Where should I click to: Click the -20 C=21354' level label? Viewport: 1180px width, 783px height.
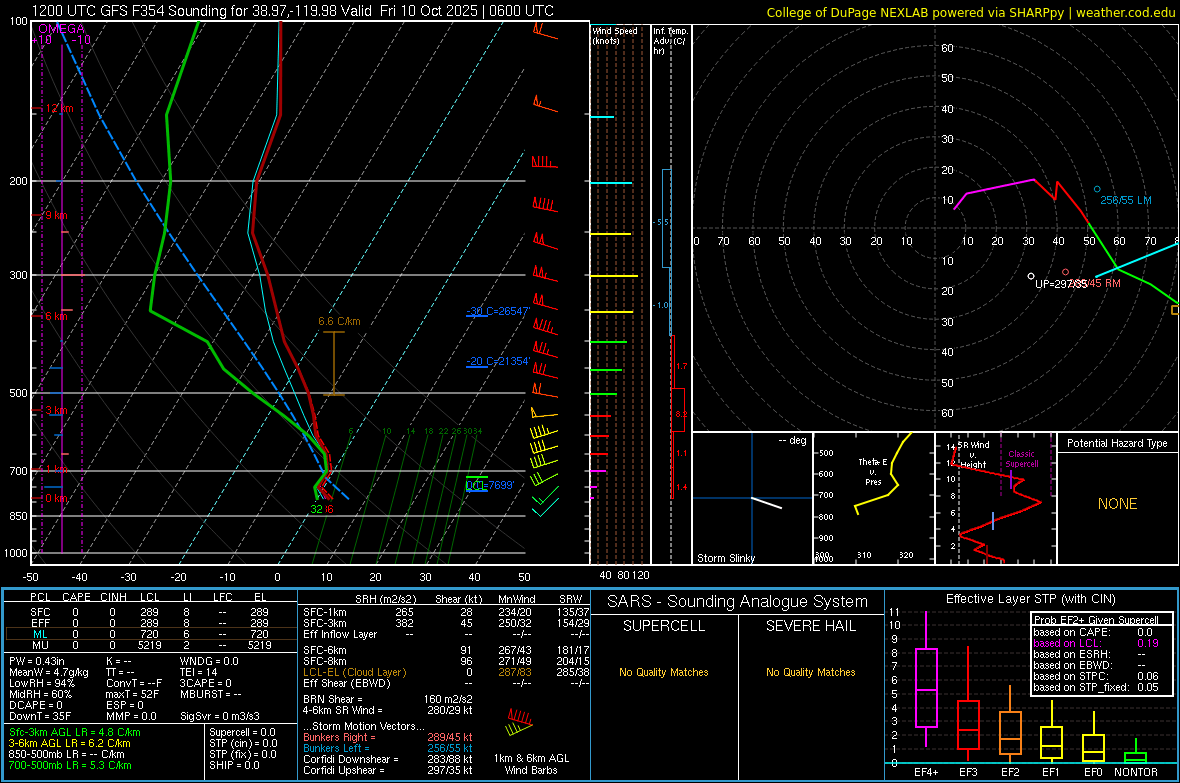(497, 361)
